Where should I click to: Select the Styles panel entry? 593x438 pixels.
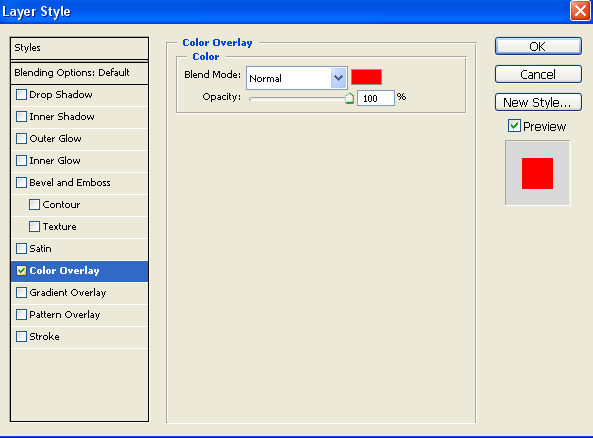click(79, 48)
